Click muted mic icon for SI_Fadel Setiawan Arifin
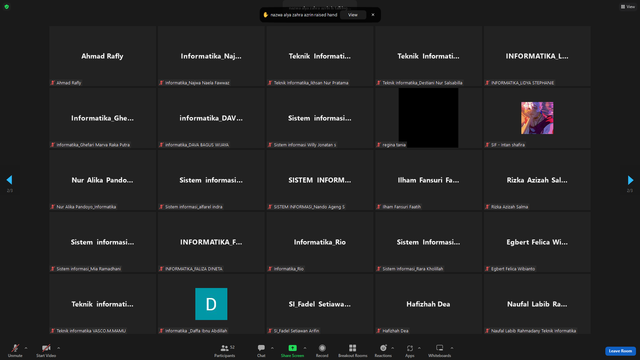Screen dimensions: 640x360 tap(270, 331)
